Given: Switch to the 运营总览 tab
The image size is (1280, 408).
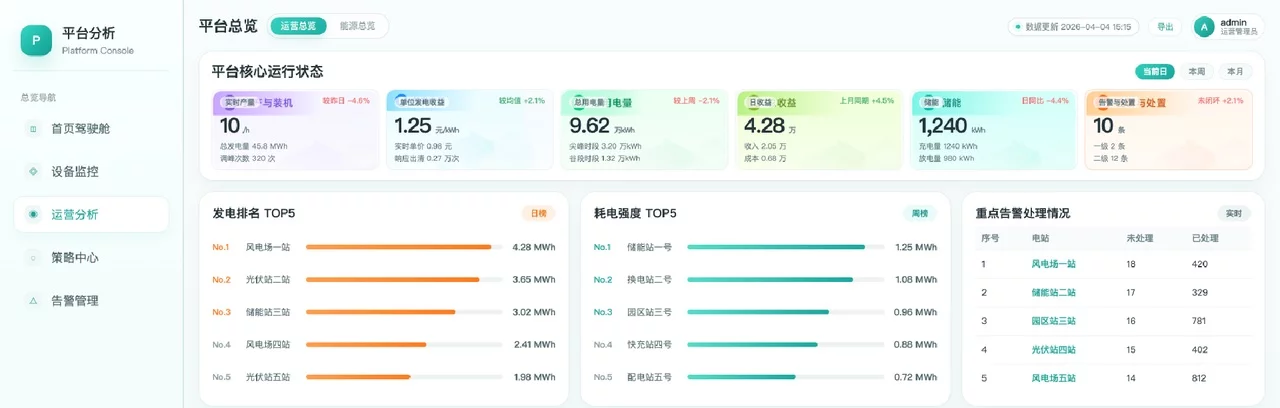Looking at the screenshot, I should [x=299, y=26].
